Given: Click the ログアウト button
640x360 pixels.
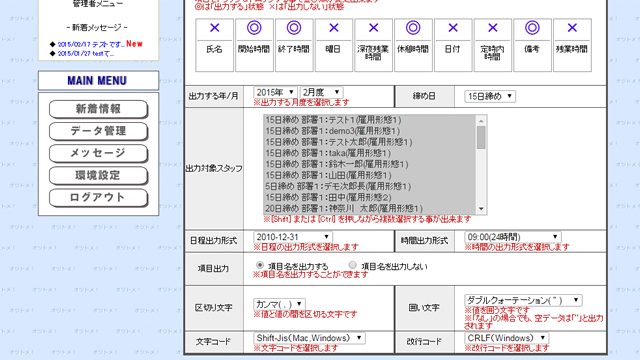Looking at the screenshot, I should pos(98,198).
